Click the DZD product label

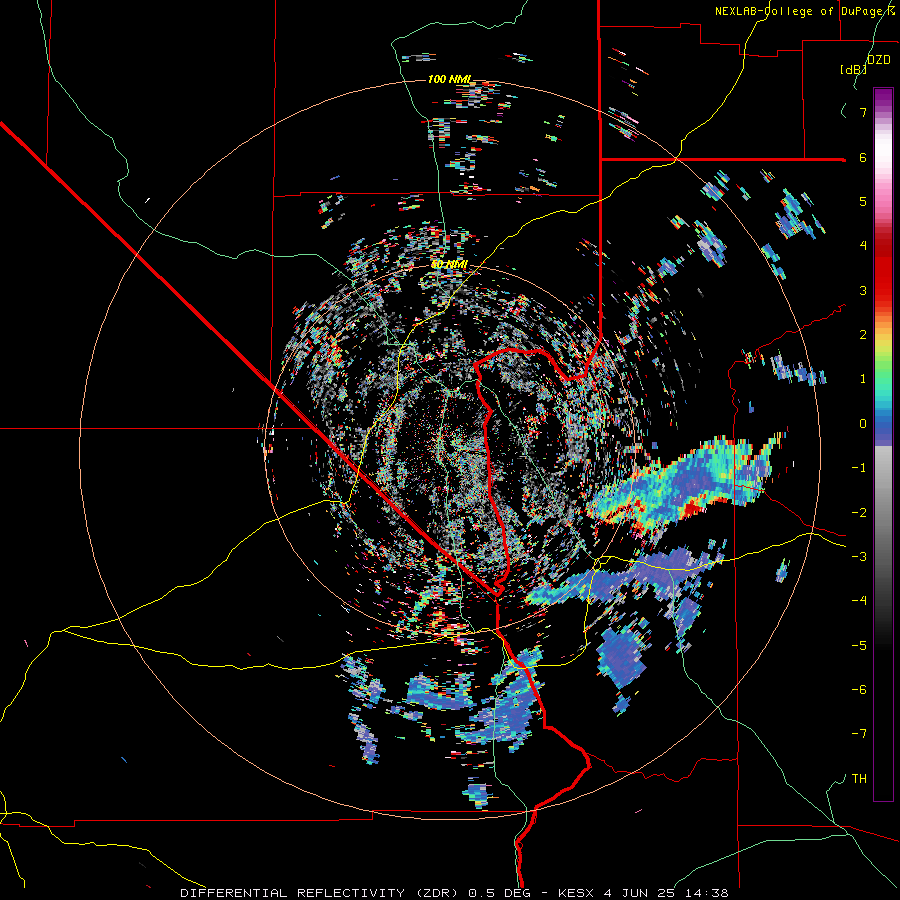[878, 59]
